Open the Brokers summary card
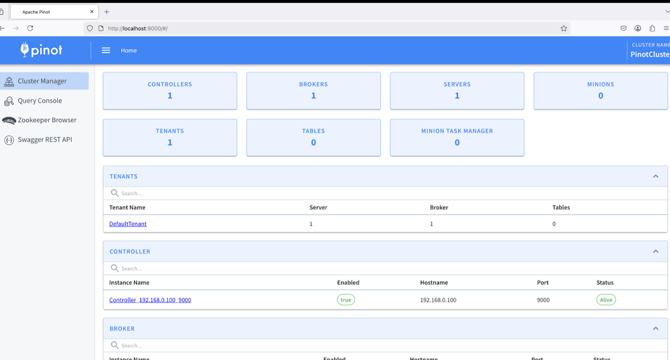 tap(314, 91)
